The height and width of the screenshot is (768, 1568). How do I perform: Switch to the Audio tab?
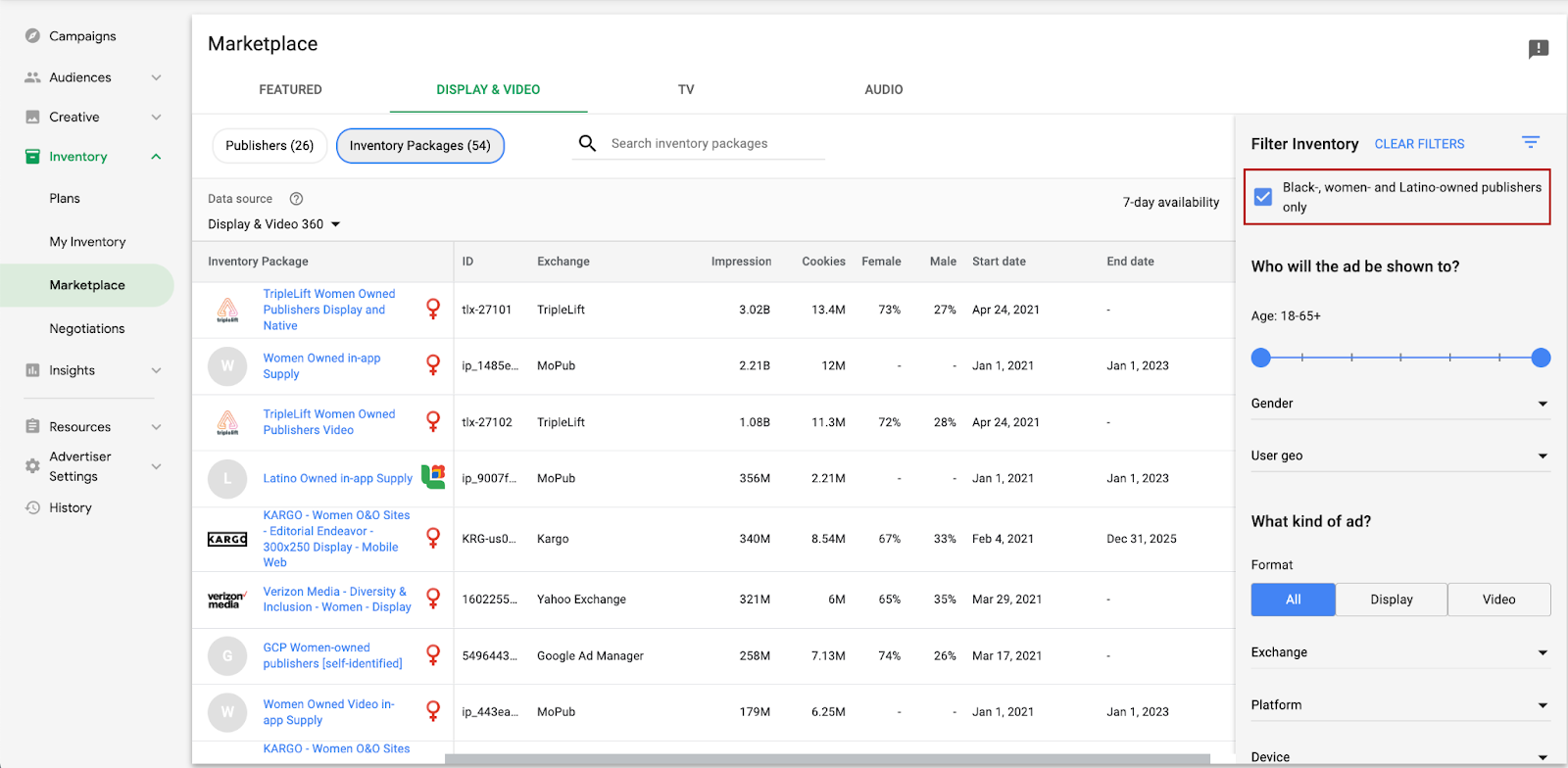click(x=884, y=89)
